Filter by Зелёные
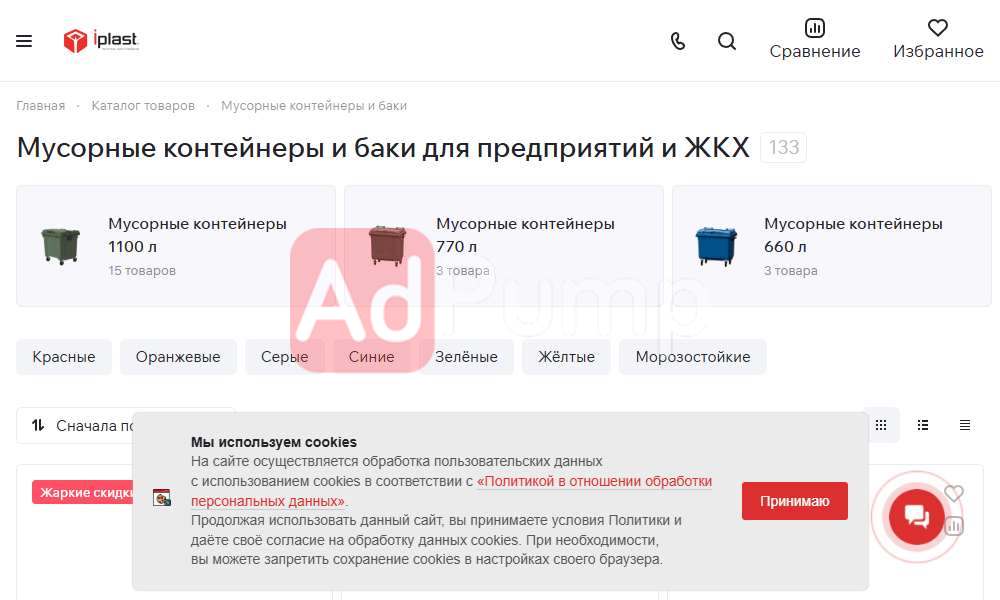This screenshot has height=600, width=1000. coord(466,357)
